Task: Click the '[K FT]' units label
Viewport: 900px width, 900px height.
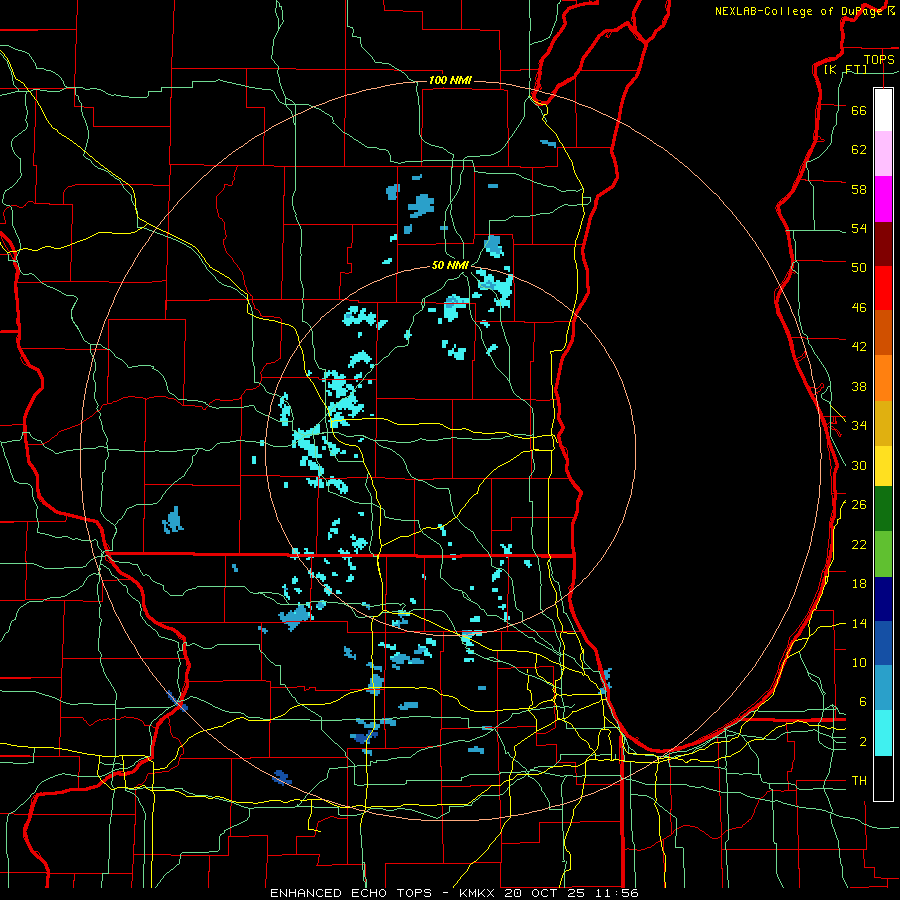Action: tap(846, 69)
